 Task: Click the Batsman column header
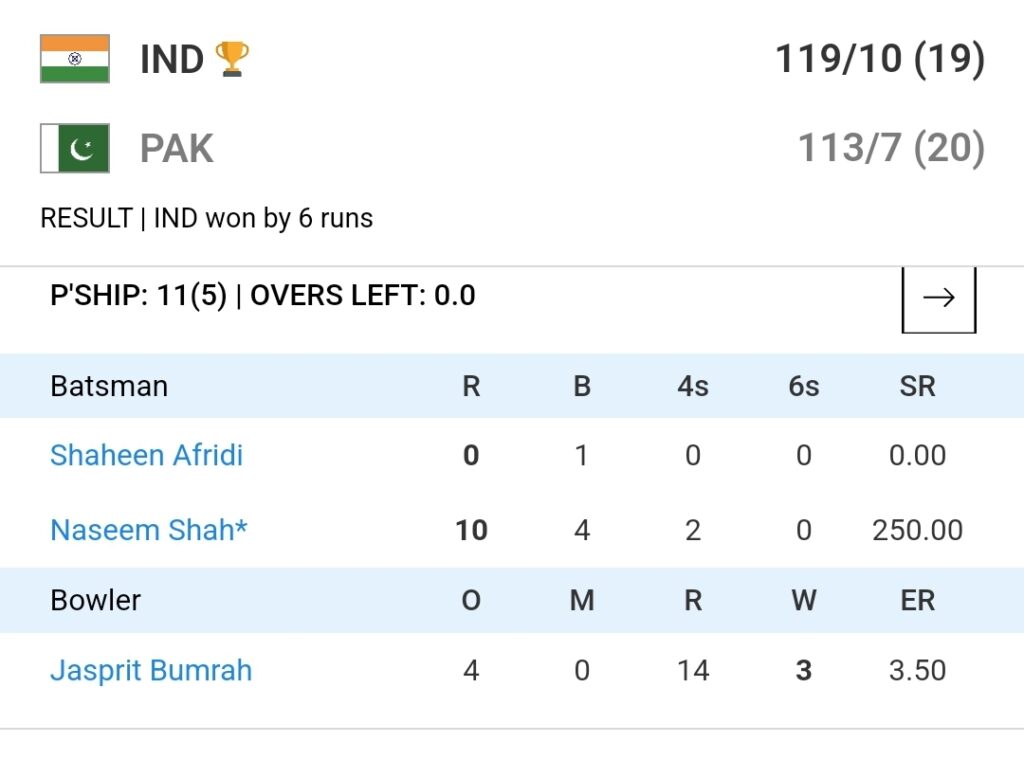[x=109, y=386]
